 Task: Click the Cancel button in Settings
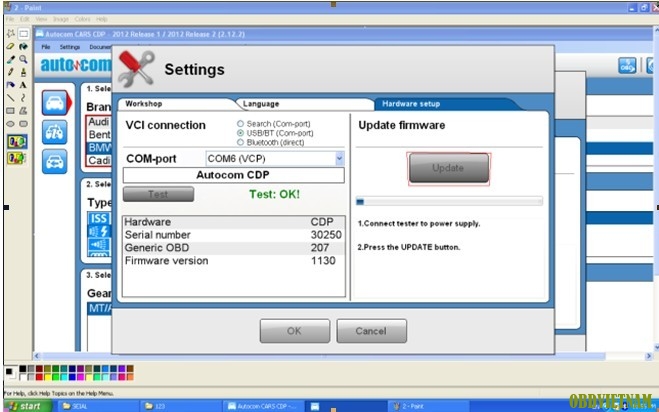click(x=371, y=331)
